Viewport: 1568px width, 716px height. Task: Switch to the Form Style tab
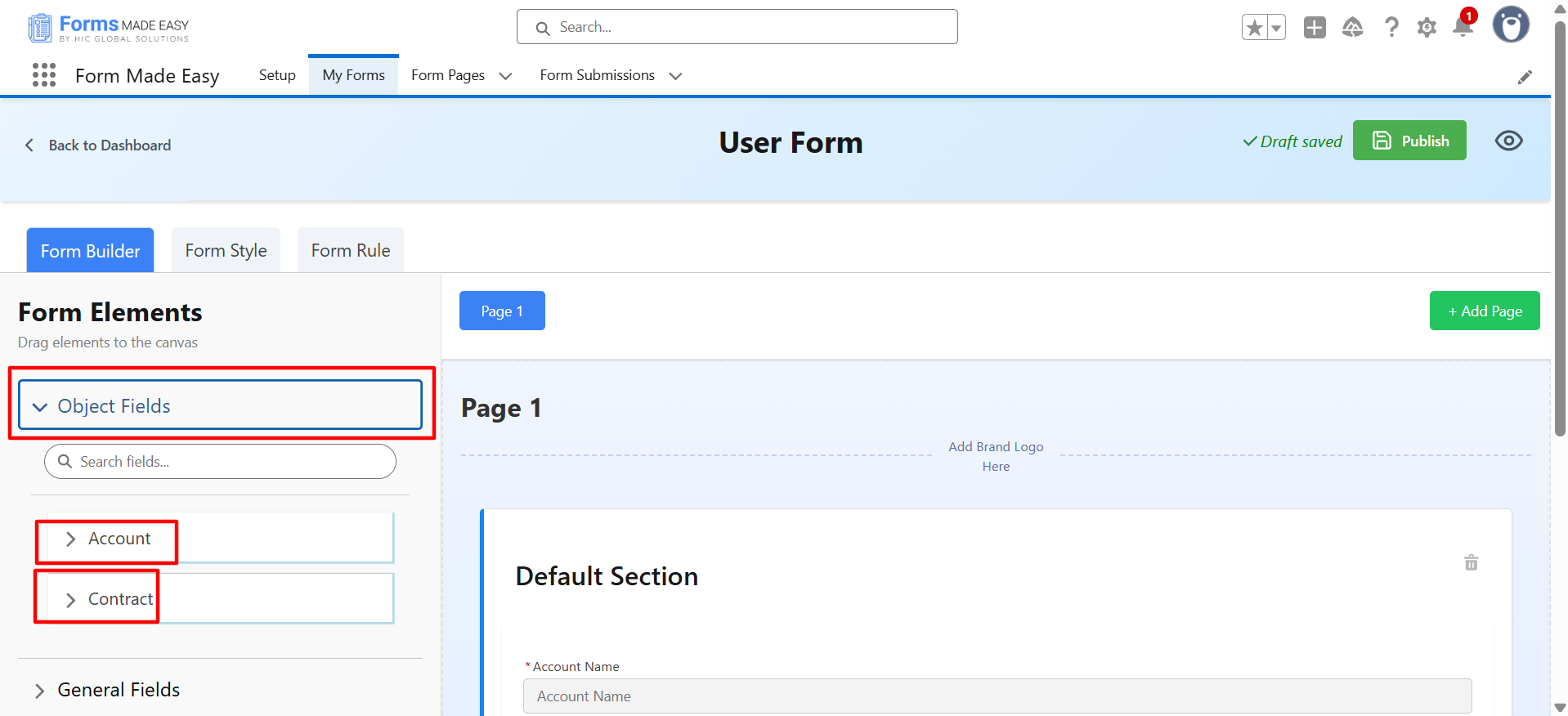click(x=226, y=251)
